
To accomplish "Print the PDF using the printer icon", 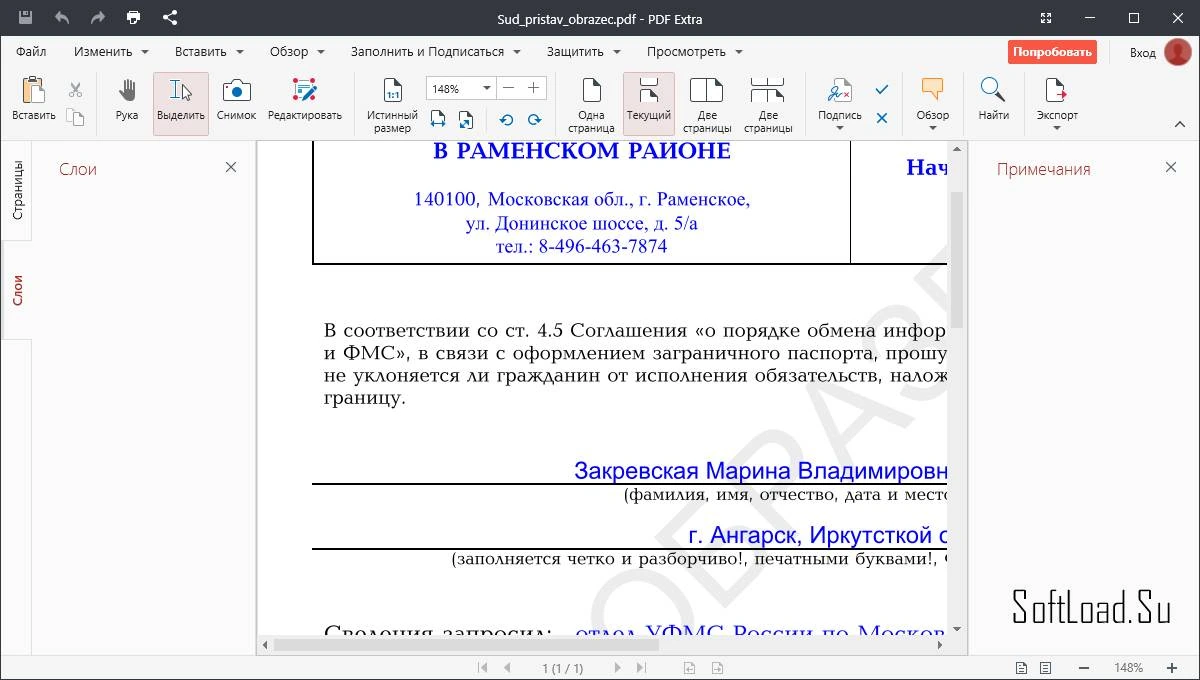I will coord(134,17).
